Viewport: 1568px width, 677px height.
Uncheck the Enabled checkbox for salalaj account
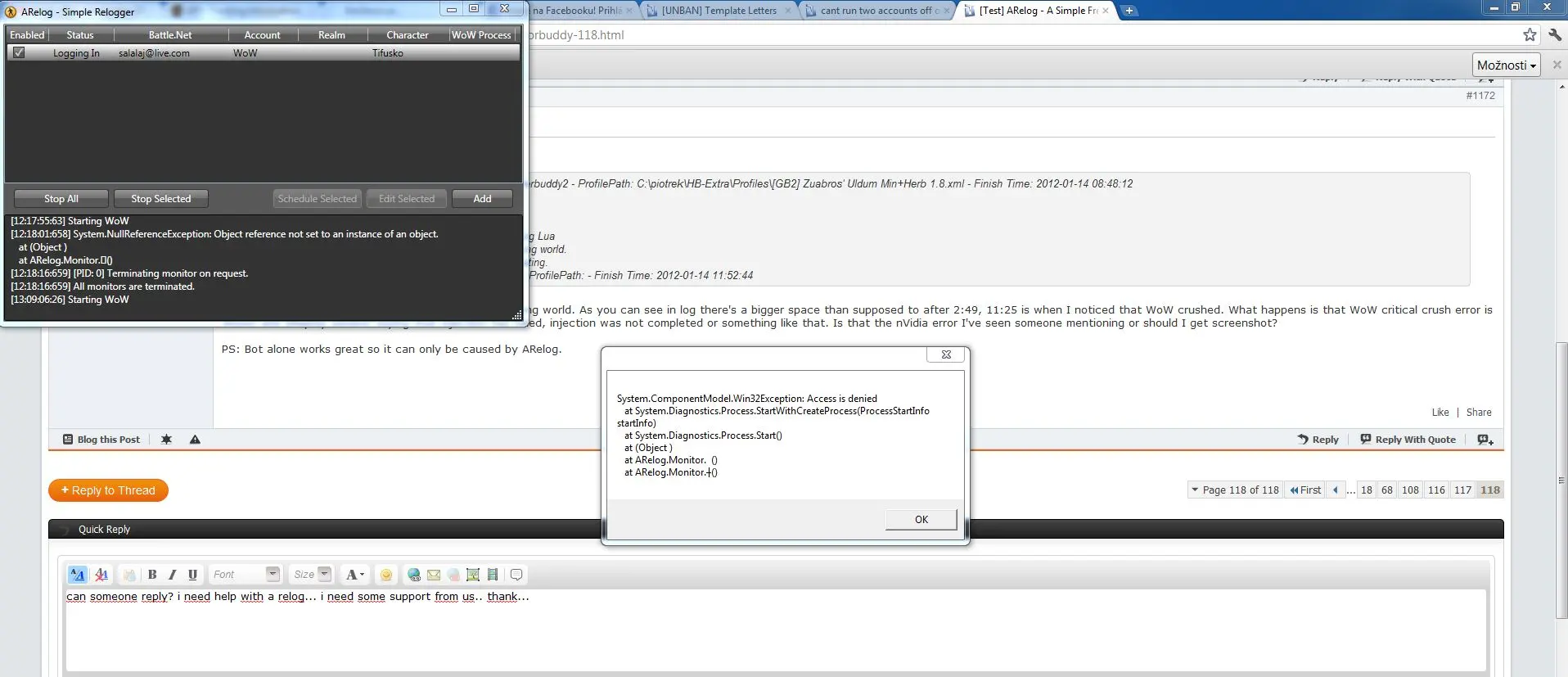coord(19,52)
